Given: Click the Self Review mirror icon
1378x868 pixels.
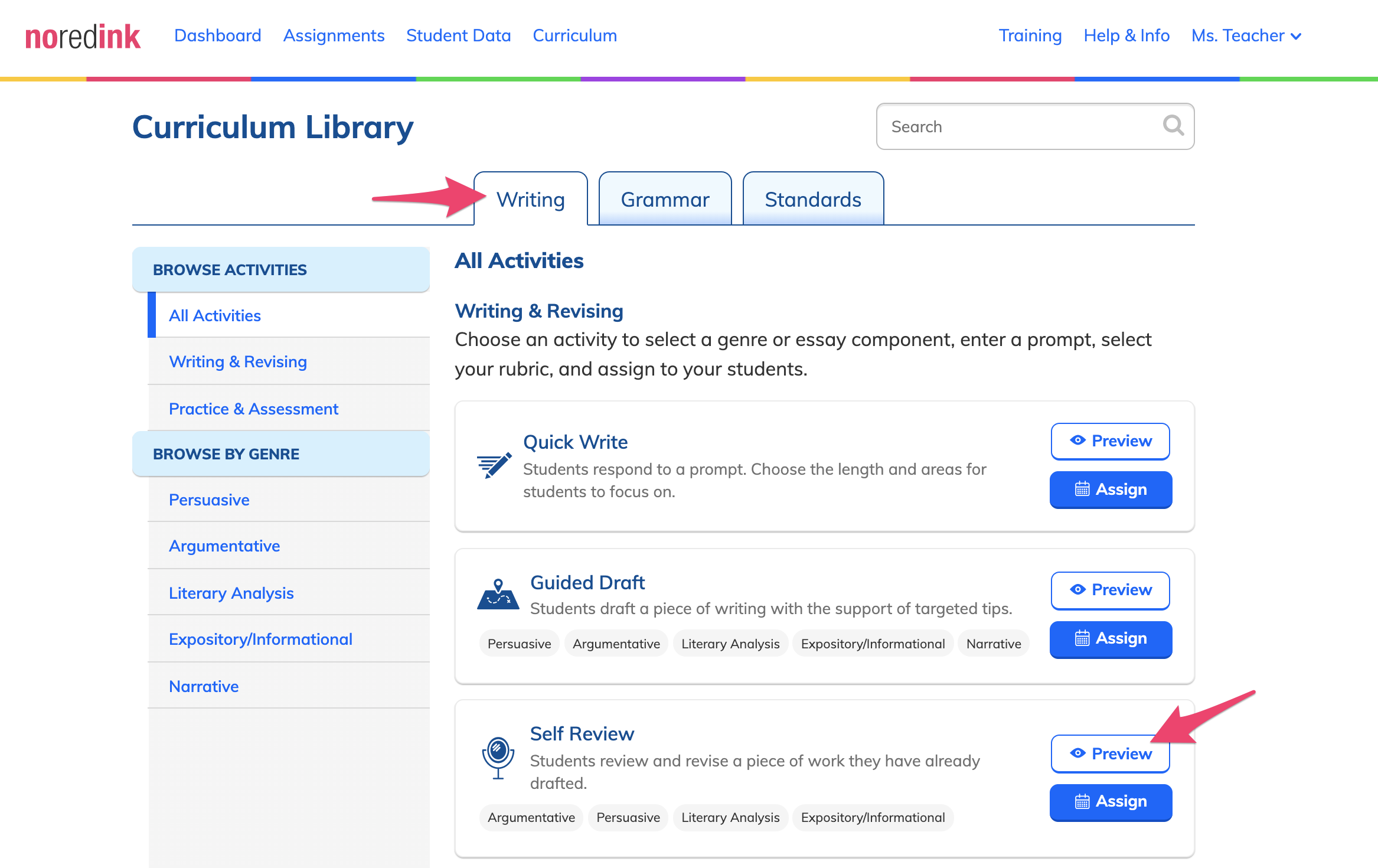Looking at the screenshot, I should (498, 758).
